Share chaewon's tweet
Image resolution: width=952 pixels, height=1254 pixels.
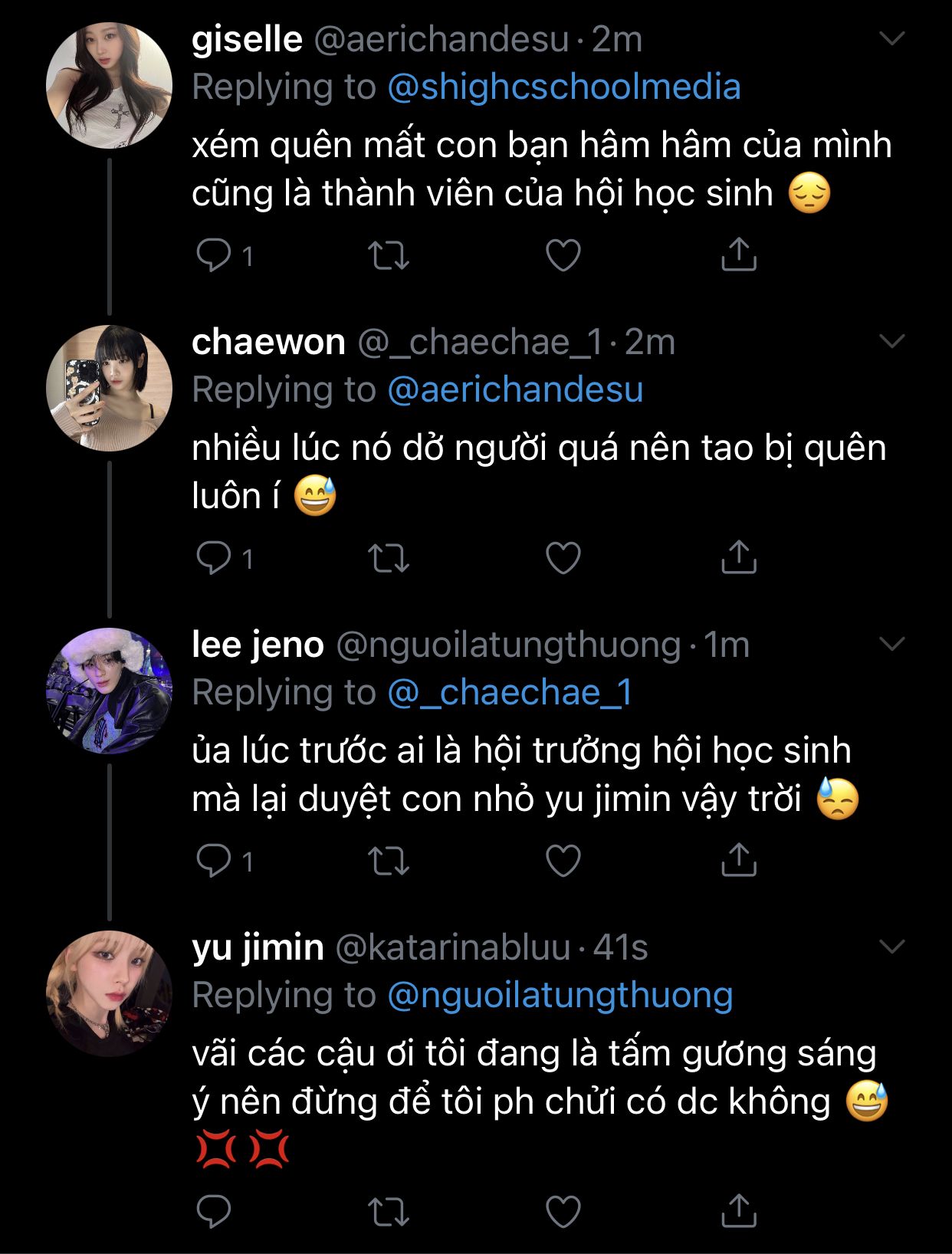(x=738, y=558)
